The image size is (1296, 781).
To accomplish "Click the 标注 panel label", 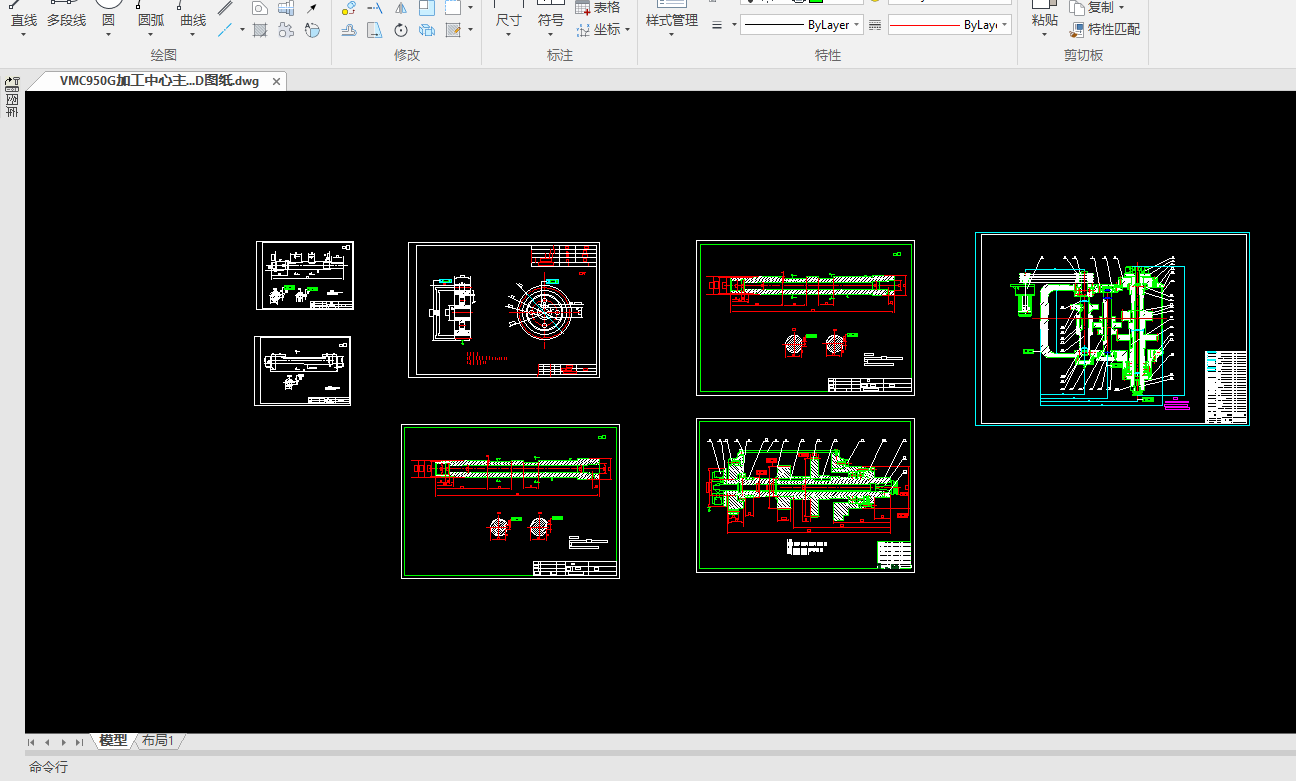I will point(560,56).
